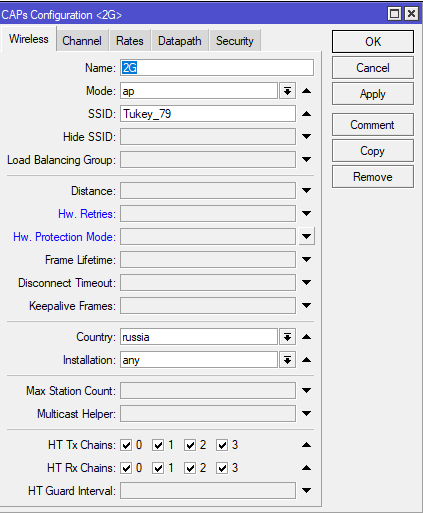Switch to the Security tab

coord(235,41)
